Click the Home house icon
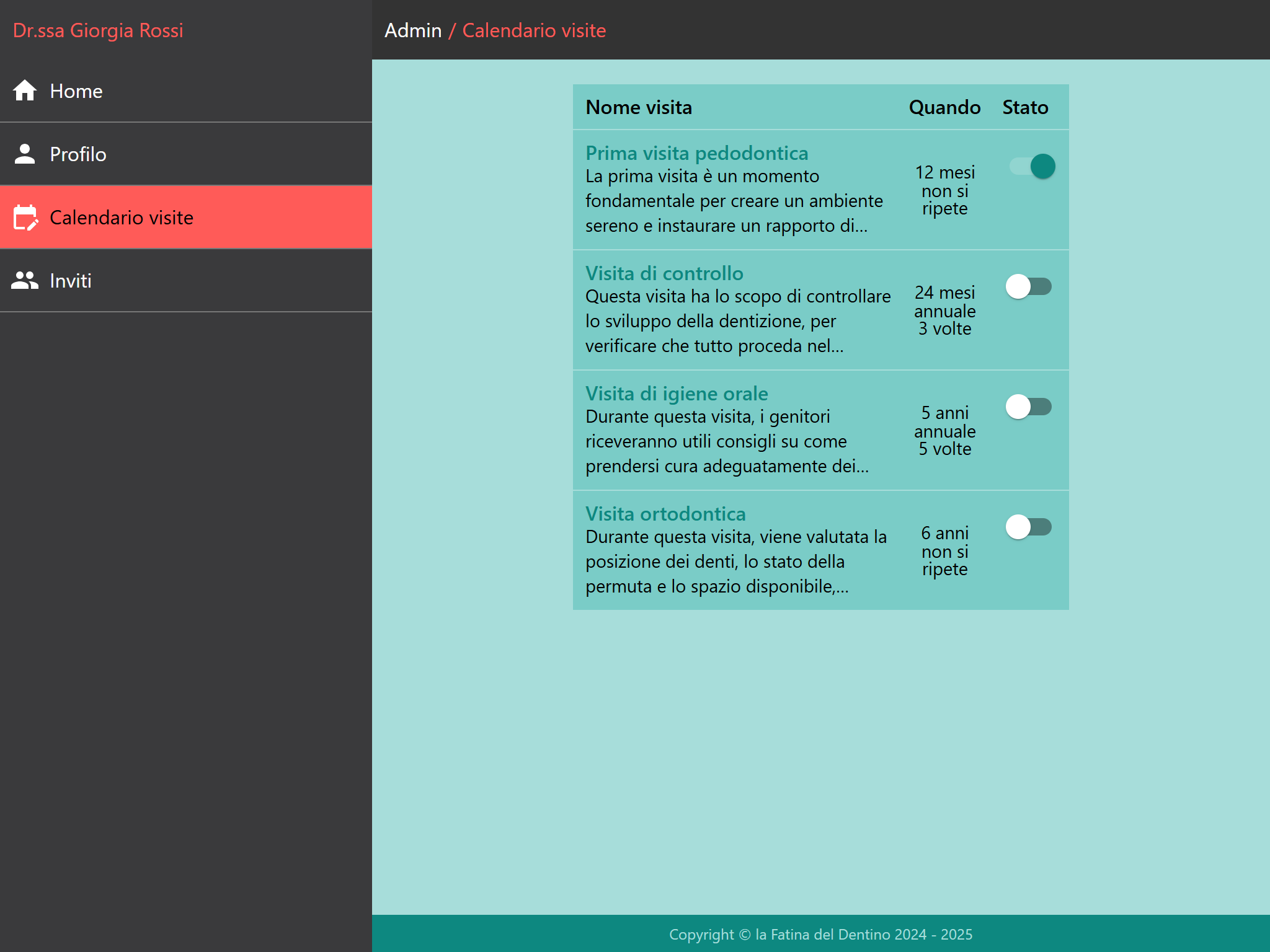The image size is (1270, 952). 25,90
